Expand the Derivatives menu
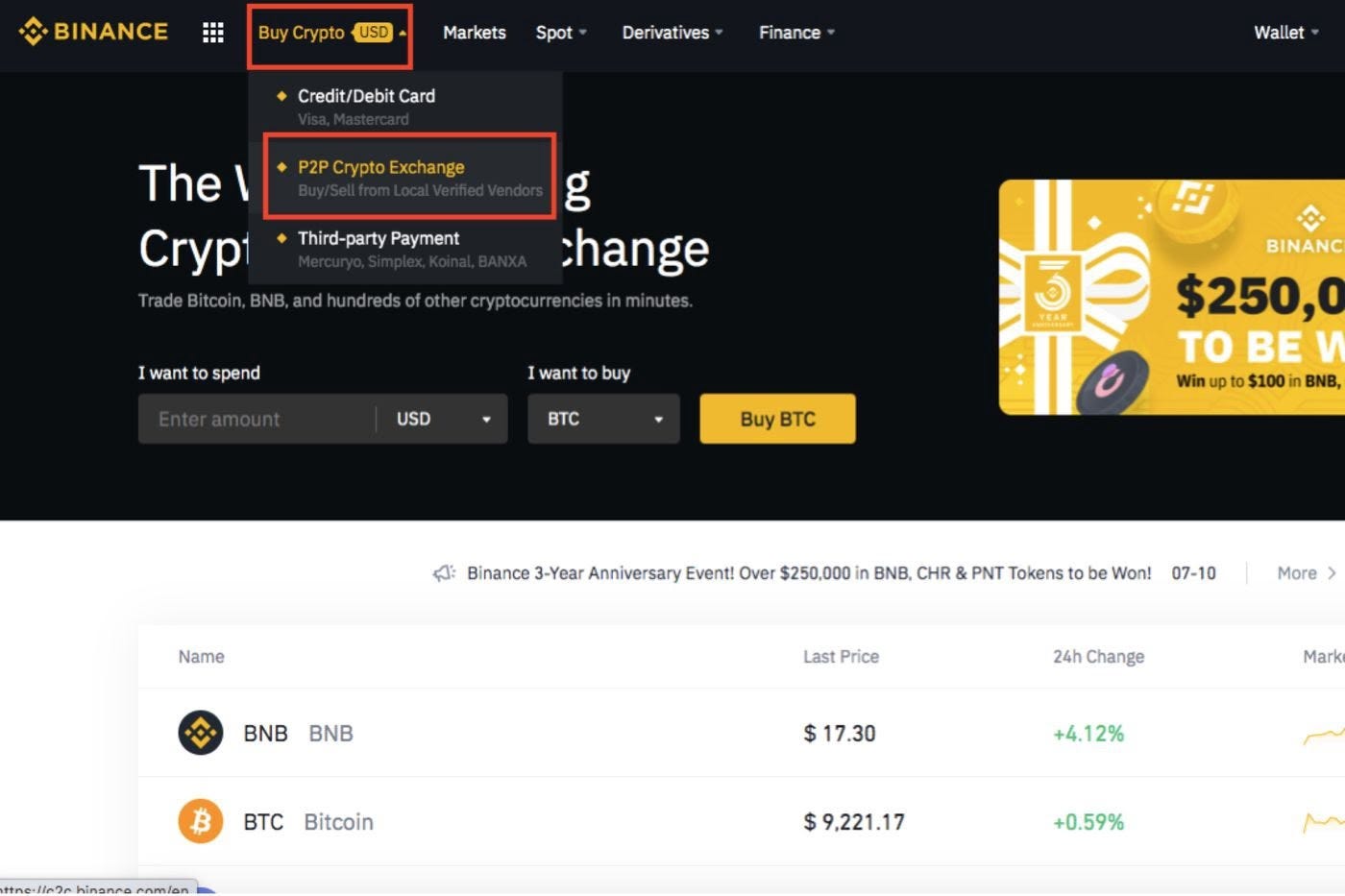 tap(672, 33)
